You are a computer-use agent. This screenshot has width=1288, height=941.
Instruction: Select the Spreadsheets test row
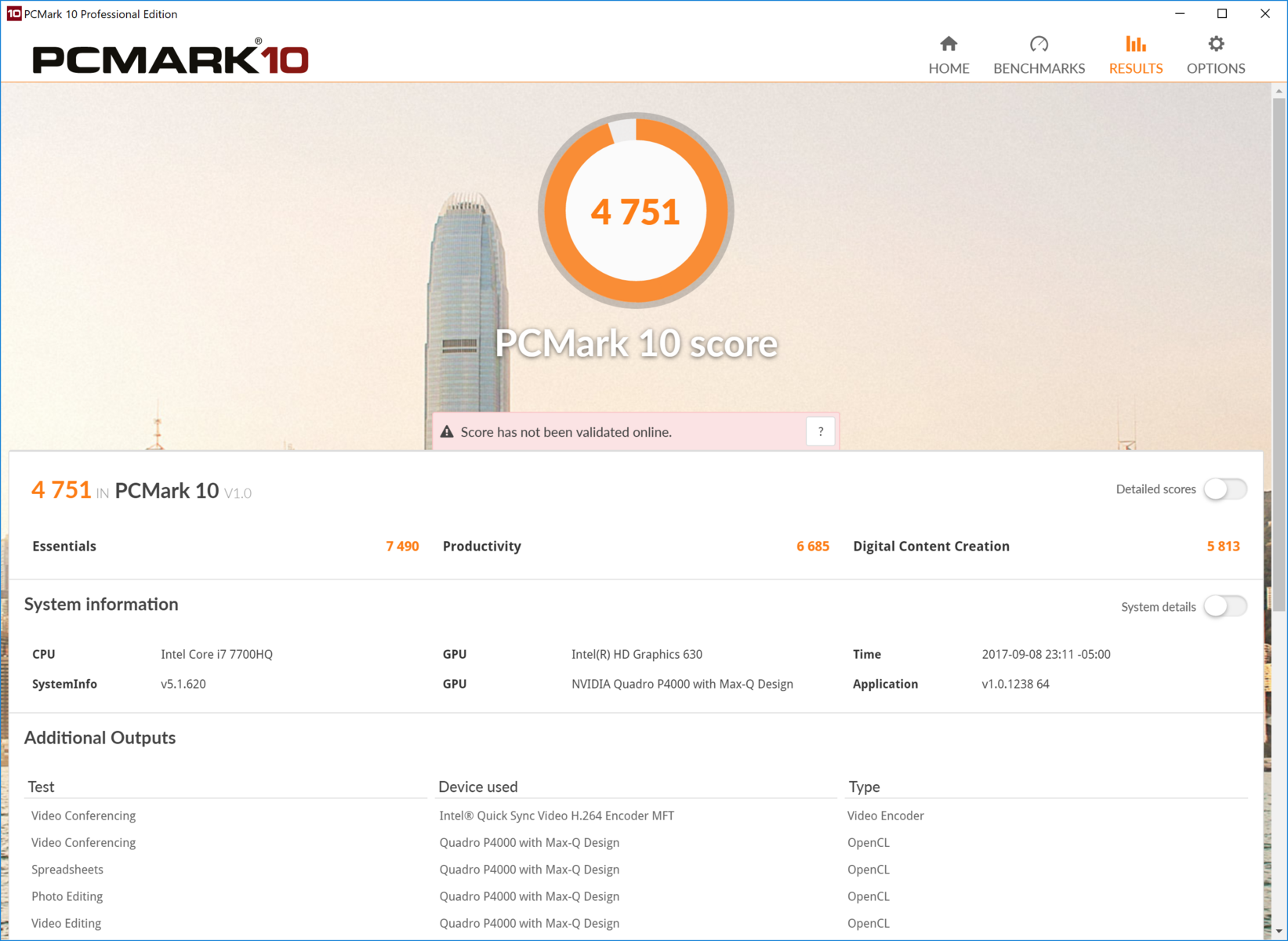coord(636,870)
